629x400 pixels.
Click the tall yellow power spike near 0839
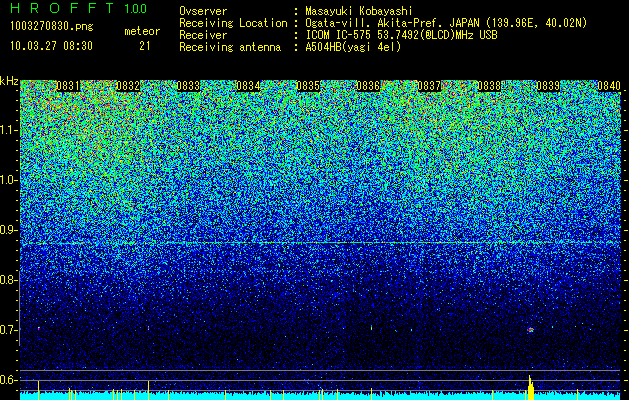coord(530,388)
